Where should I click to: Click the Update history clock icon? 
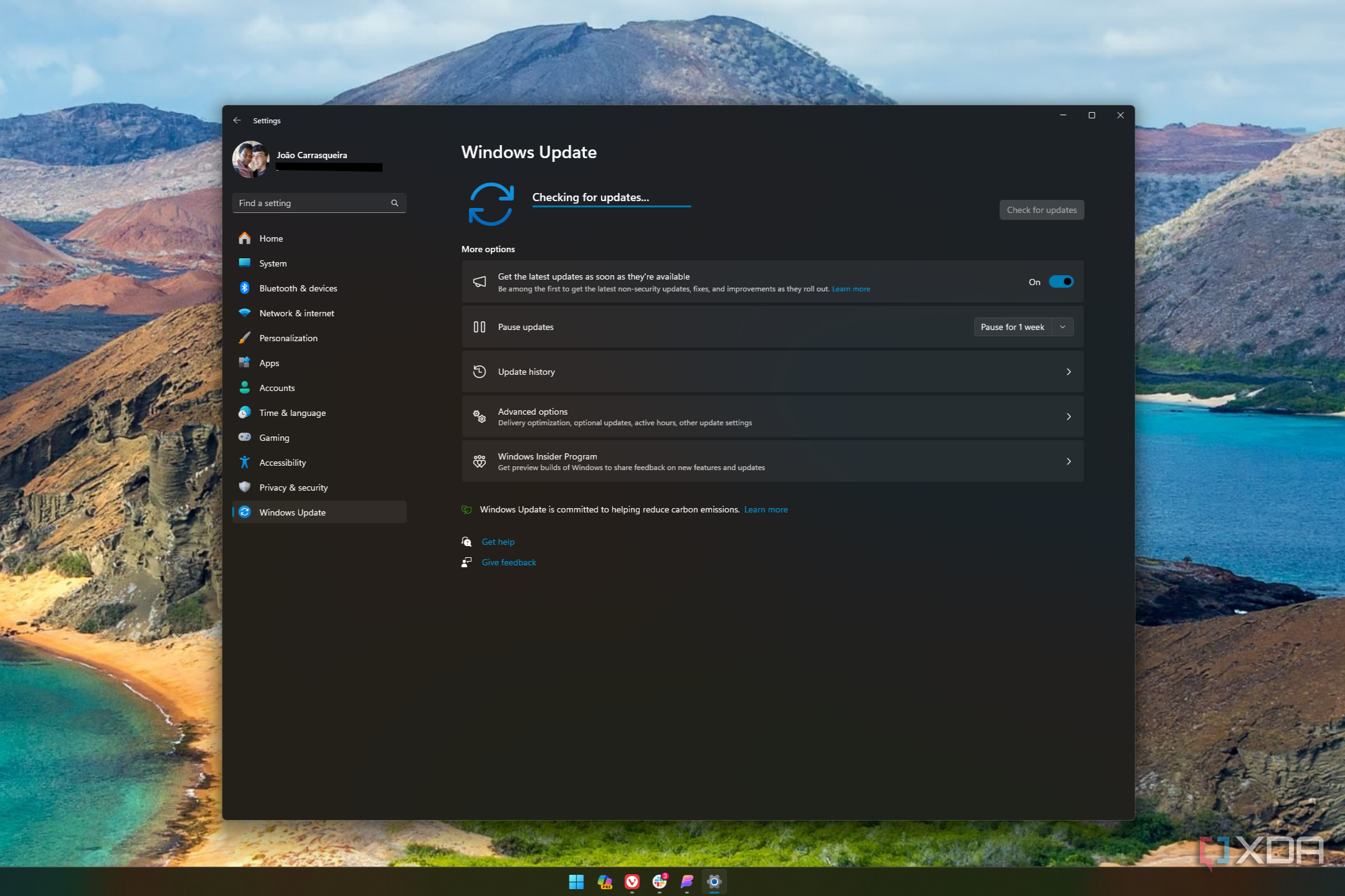pyautogui.click(x=480, y=372)
